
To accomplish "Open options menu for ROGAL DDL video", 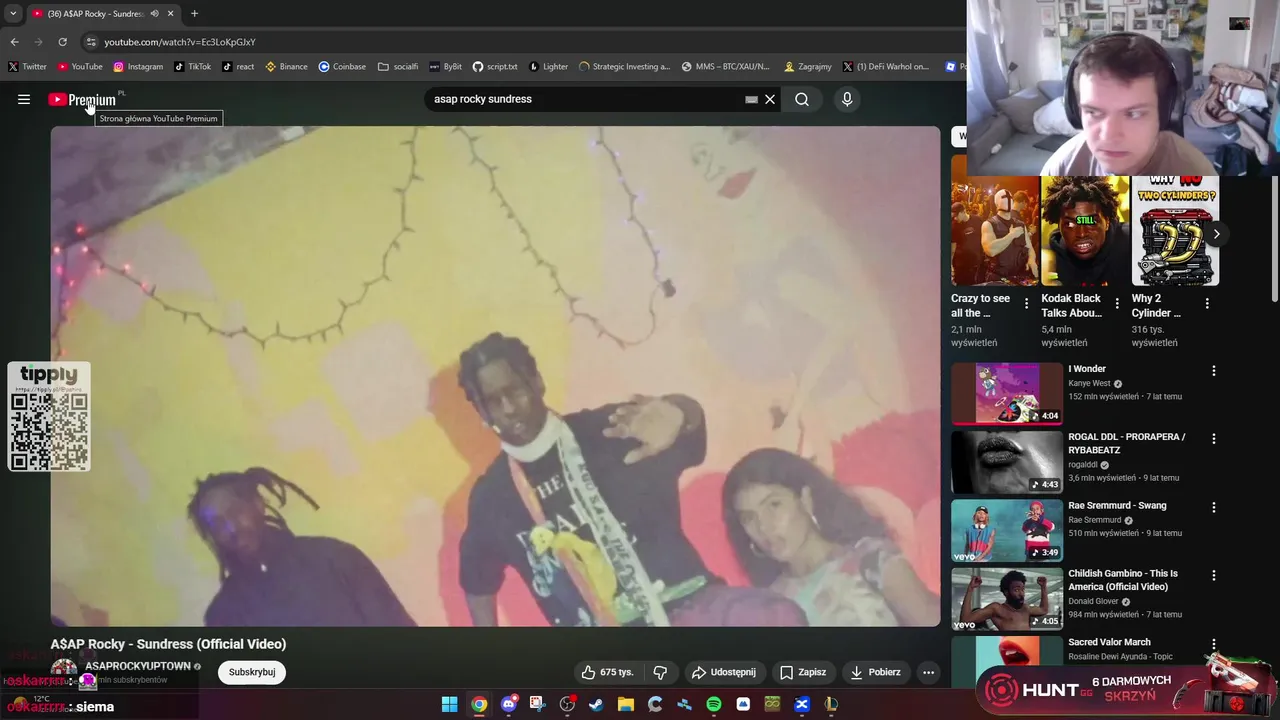I will 1214,439.
